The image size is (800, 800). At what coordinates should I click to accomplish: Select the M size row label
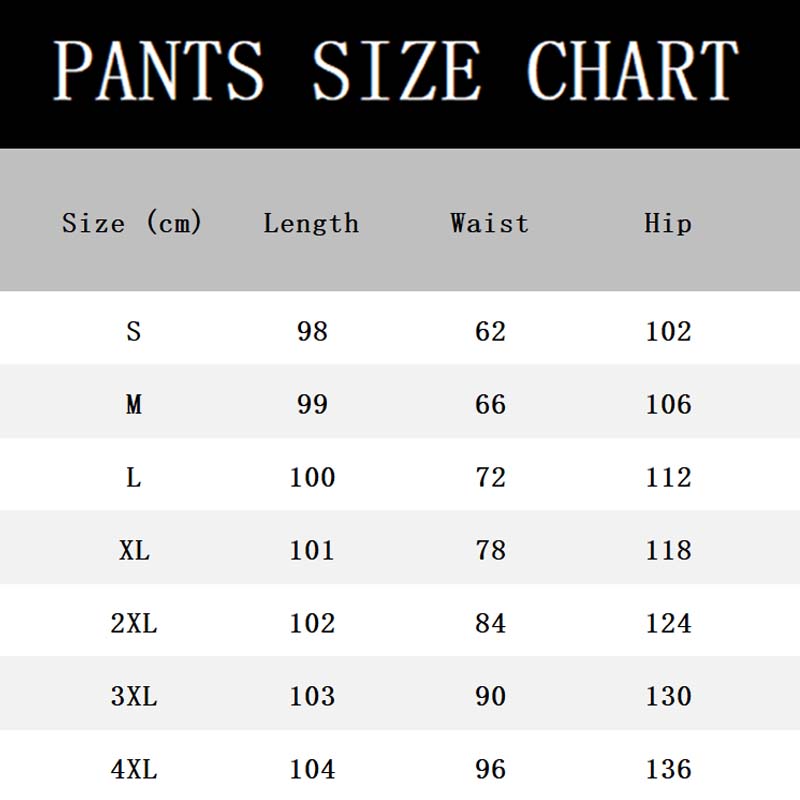point(134,405)
